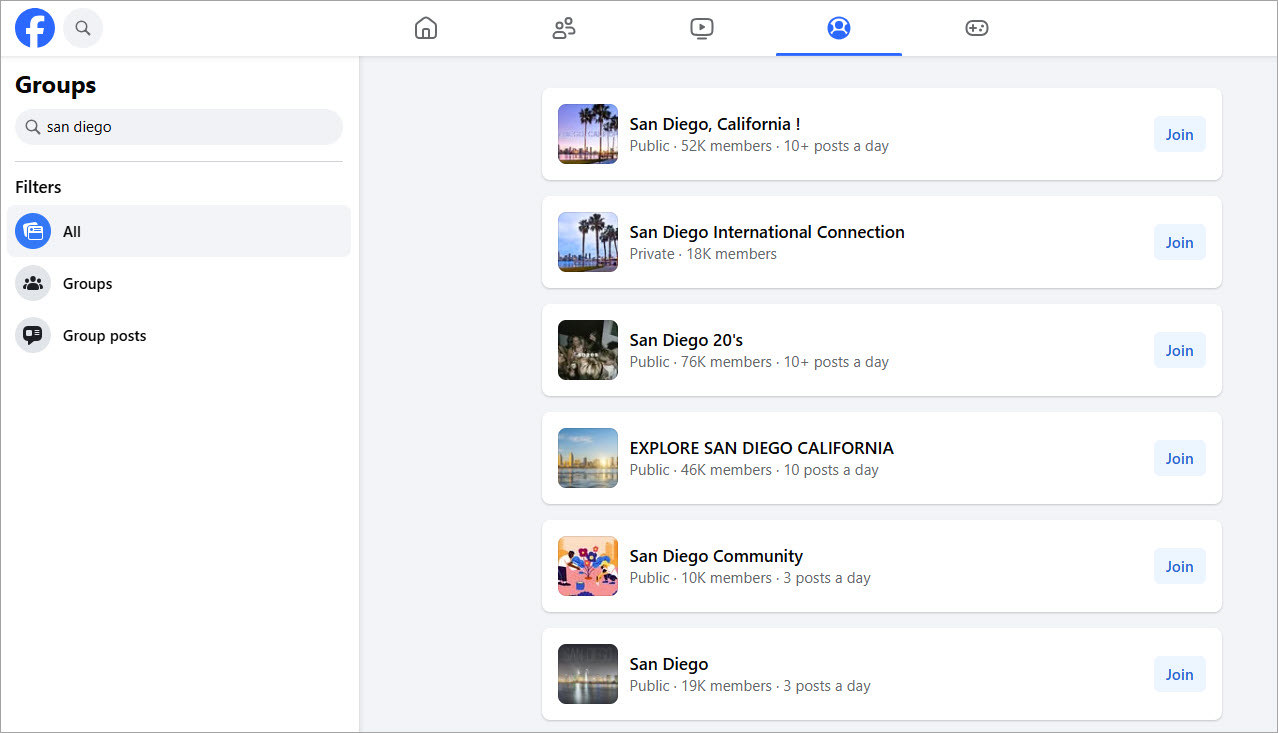Filter results by Group posts
Viewport: 1278px width, 733px height.
179,335
